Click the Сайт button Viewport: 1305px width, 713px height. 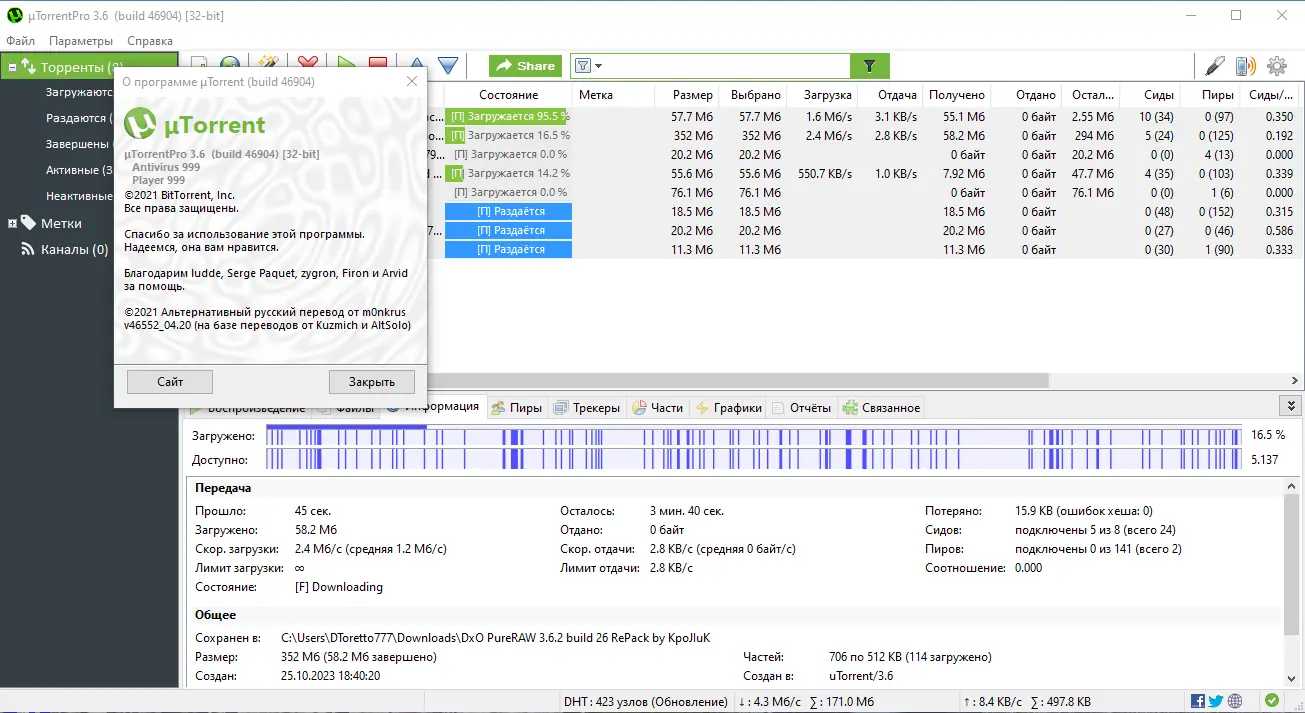(170, 381)
